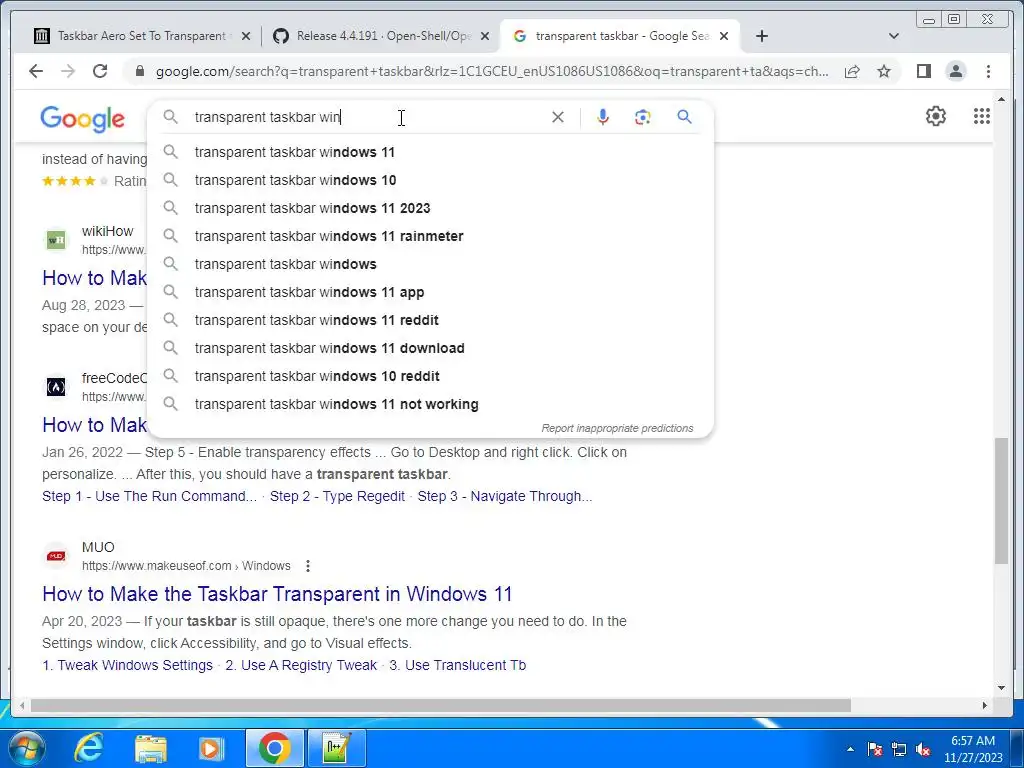
Task: Open 3. Use Translucent Tb link
Action: point(457,665)
